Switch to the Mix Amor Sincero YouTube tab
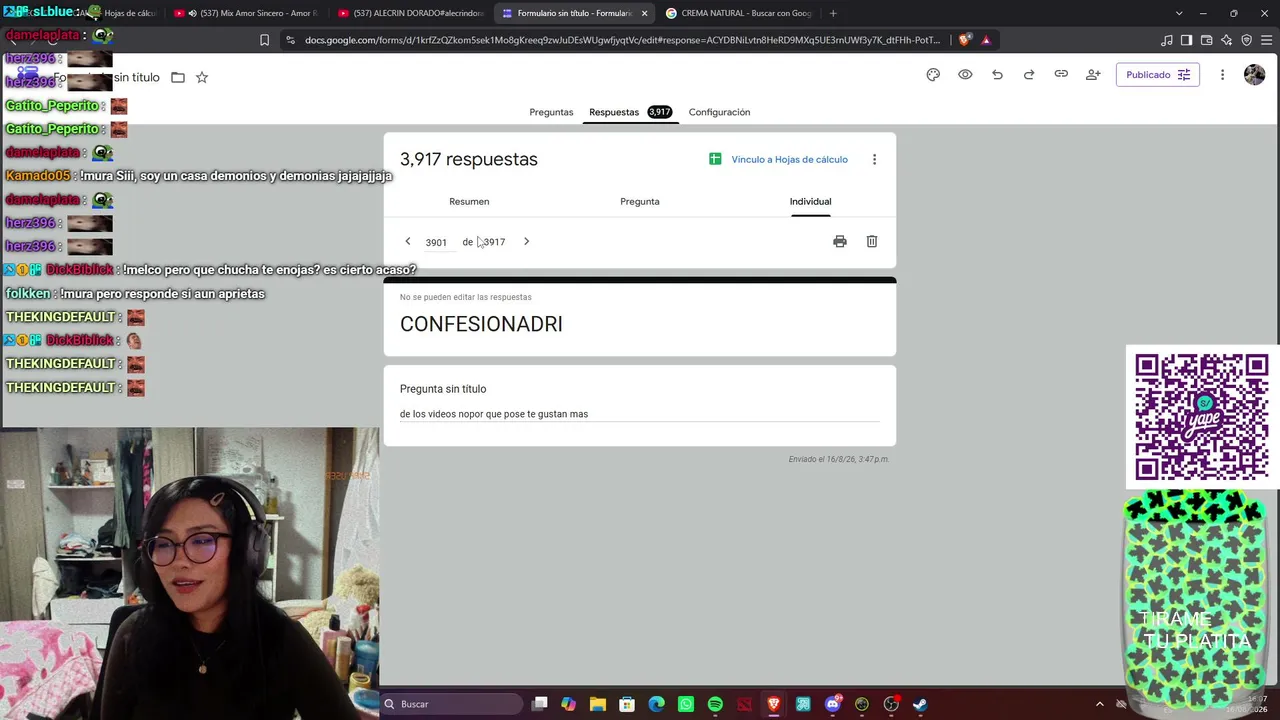The height and width of the screenshot is (720, 1280). point(246,13)
